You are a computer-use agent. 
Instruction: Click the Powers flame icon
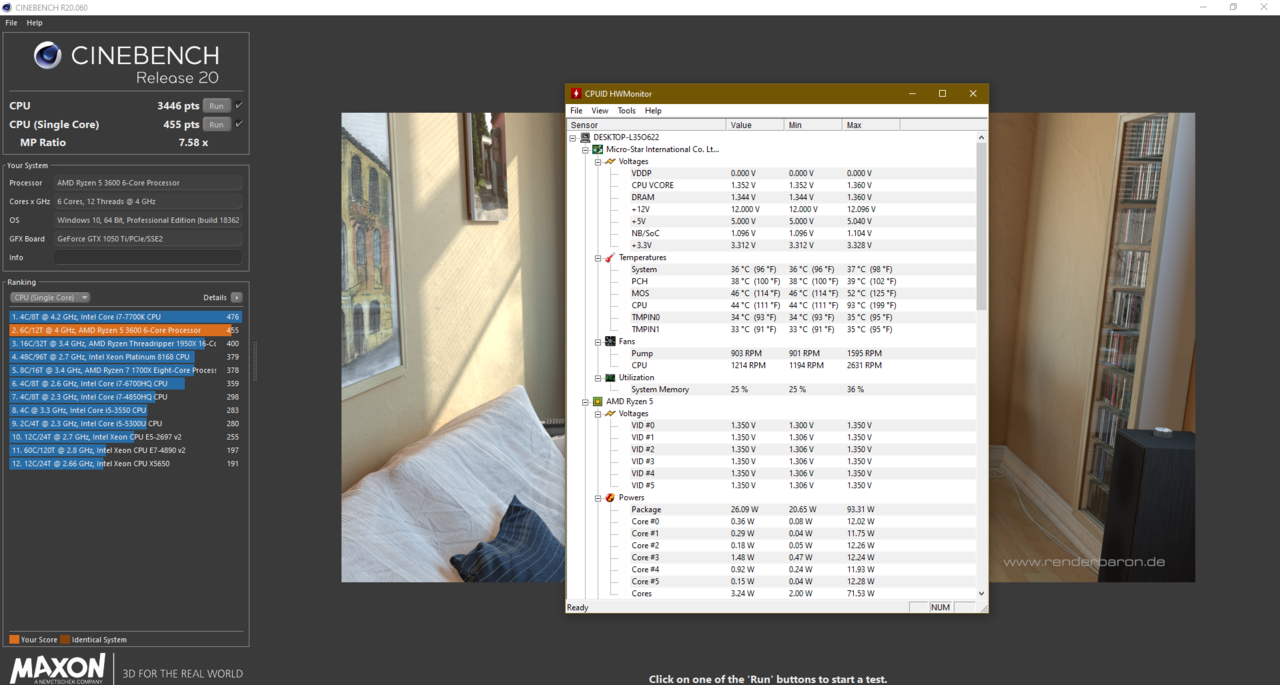610,497
